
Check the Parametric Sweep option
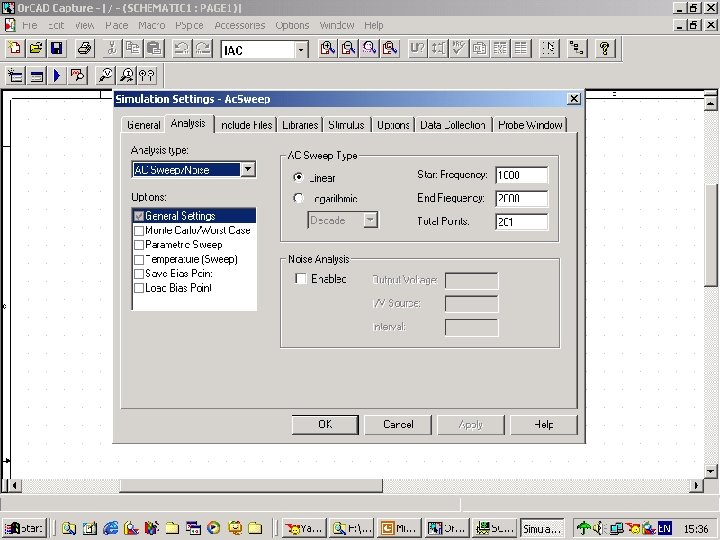[x=139, y=245]
